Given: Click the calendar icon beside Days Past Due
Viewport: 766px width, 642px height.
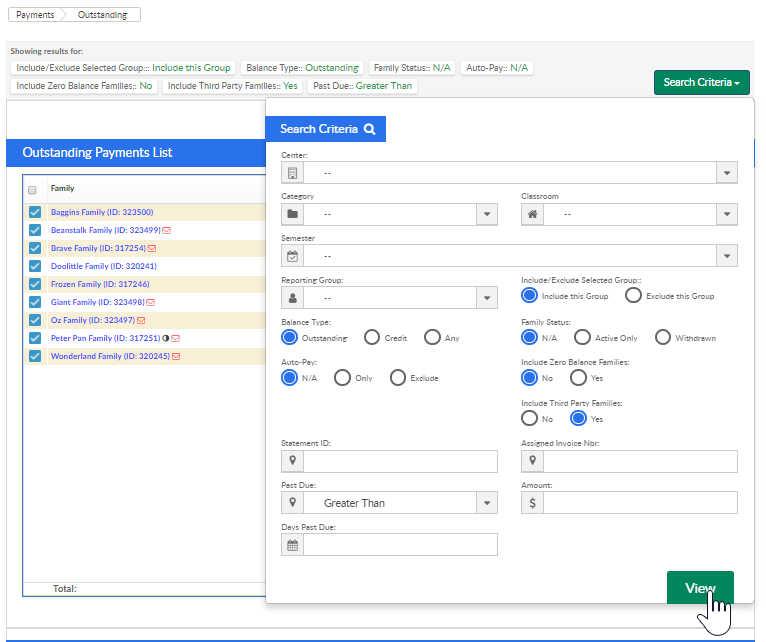Looking at the screenshot, I should [x=292, y=545].
